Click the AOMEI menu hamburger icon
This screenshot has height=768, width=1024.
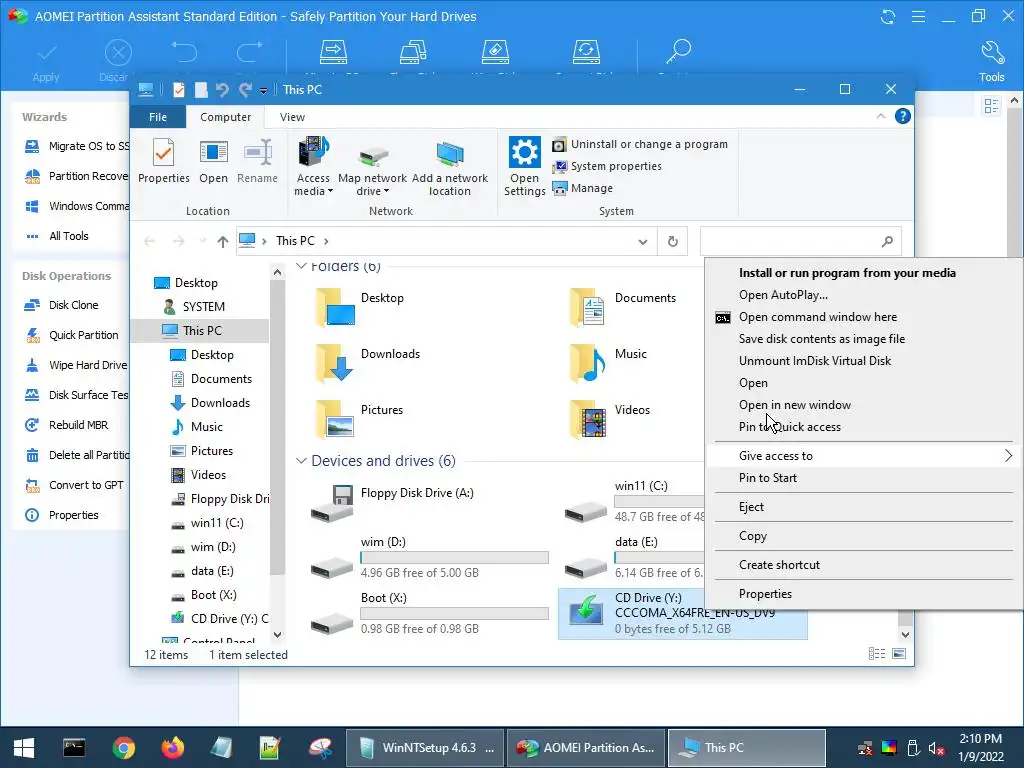pyautogui.click(x=918, y=16)
